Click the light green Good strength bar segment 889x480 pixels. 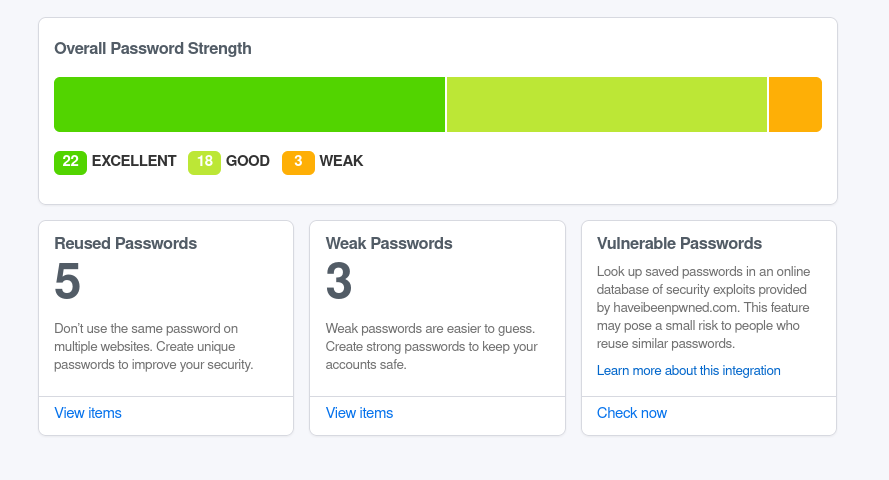point(606,104)
